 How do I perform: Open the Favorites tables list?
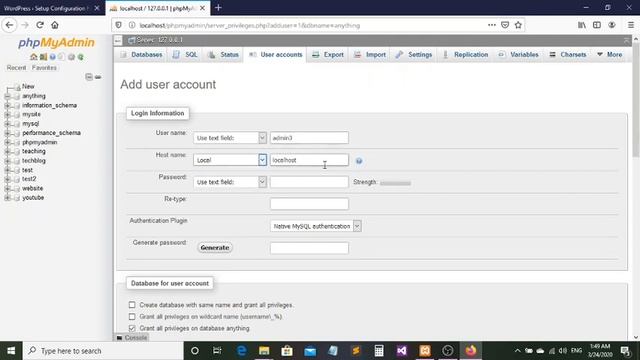pyautogui.click(x=44, y=68)
